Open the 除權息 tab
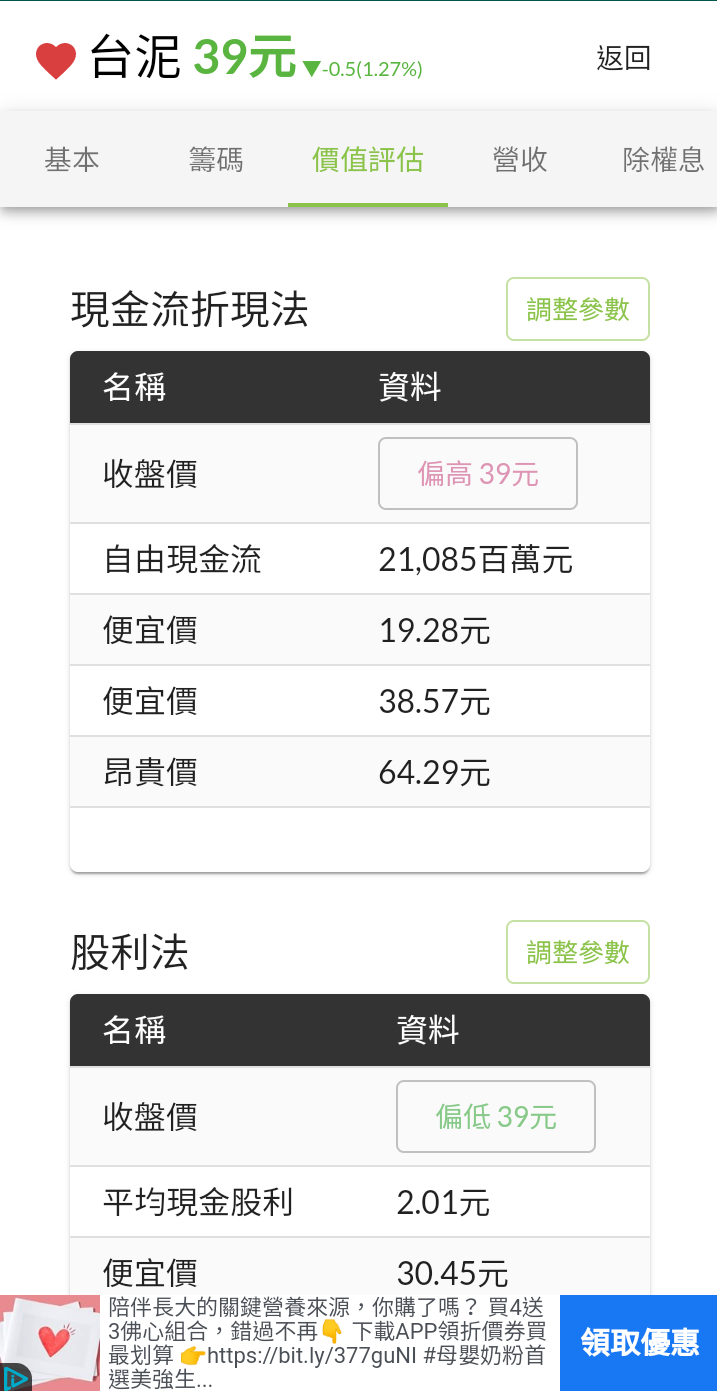 (x=664, y=160)
